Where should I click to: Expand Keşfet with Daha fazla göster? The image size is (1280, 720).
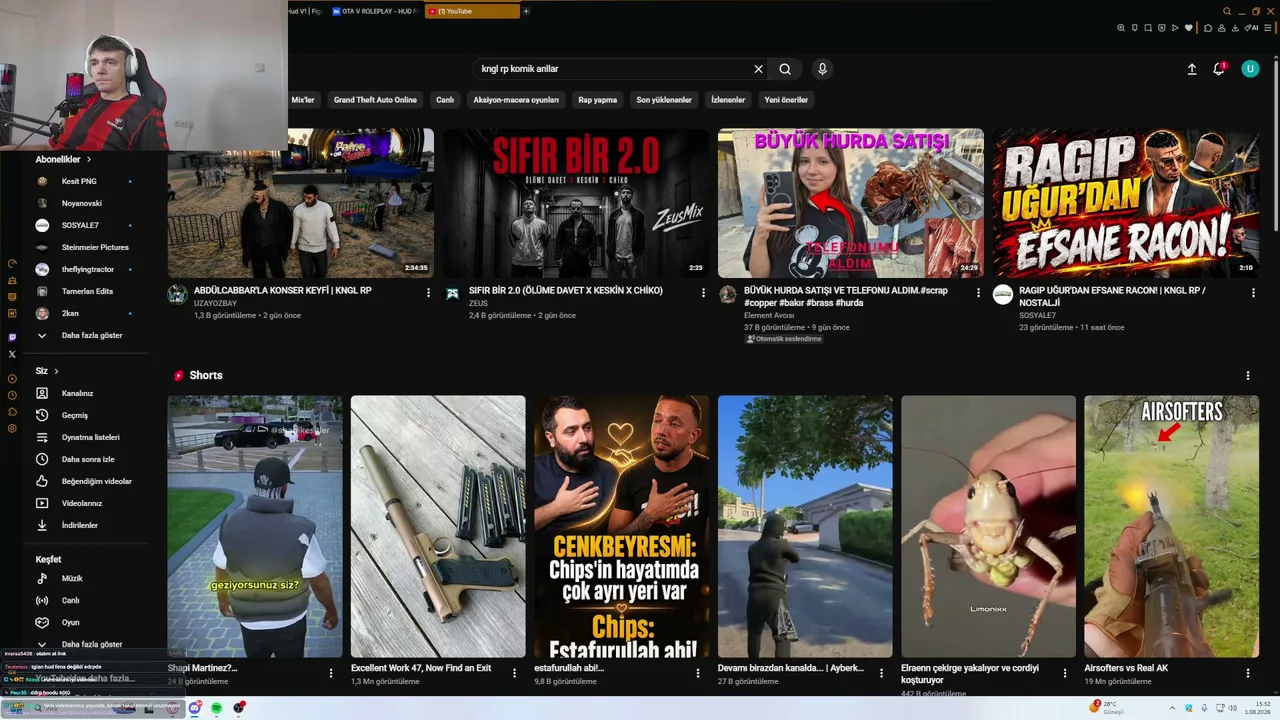coord(91,644)
